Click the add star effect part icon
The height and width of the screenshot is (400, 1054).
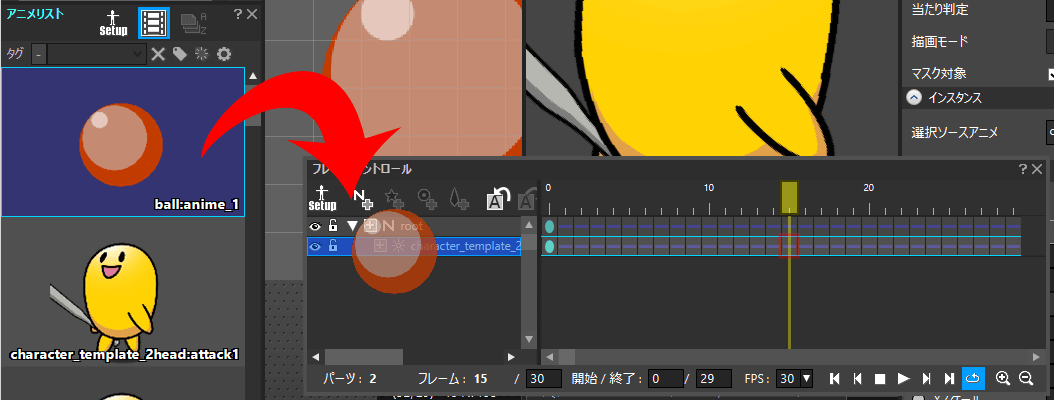(x=394, y=198)
